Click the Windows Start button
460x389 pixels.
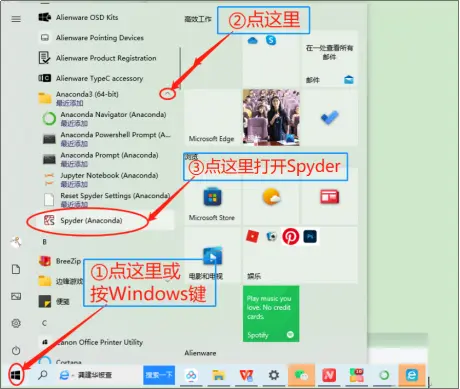click(16, 375)
